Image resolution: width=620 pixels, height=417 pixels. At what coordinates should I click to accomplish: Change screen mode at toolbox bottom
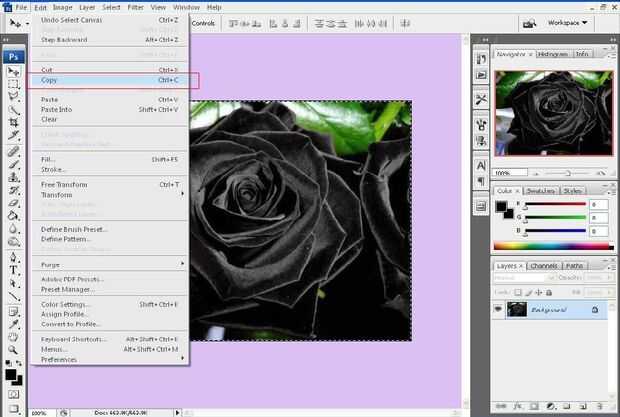[x=13, y=408]
